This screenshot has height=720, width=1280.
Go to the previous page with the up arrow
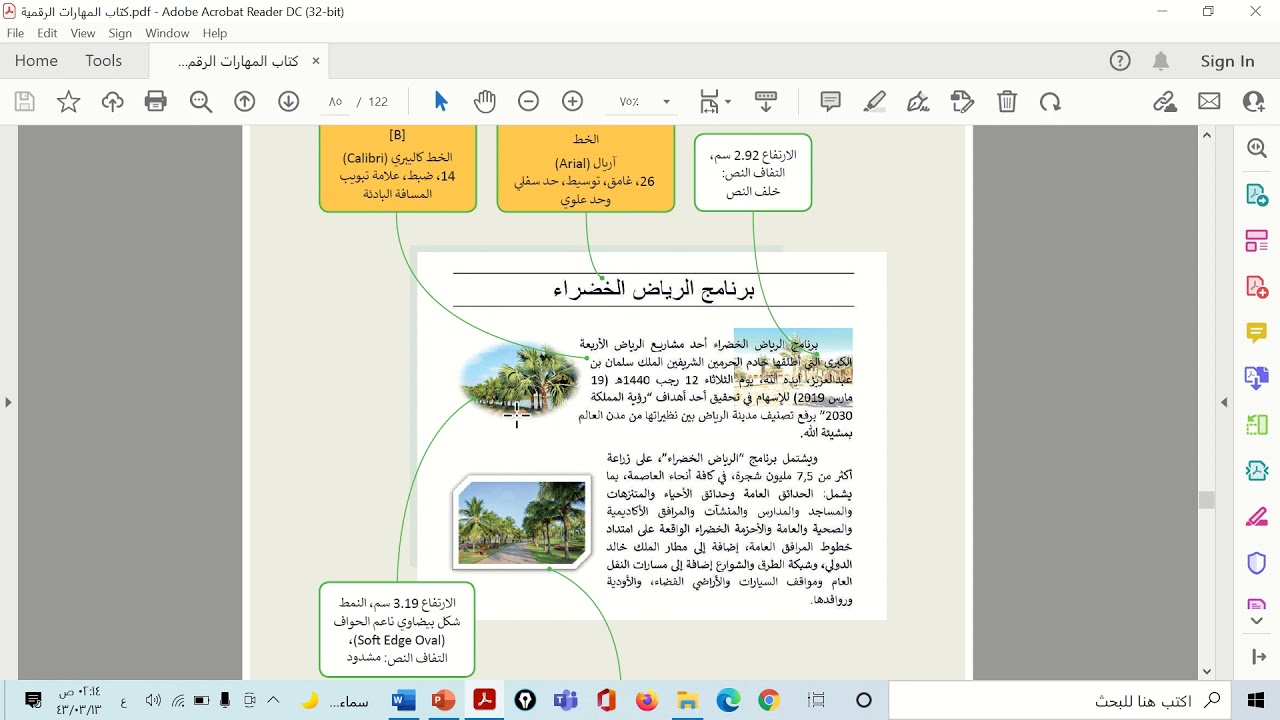point(245,101)
